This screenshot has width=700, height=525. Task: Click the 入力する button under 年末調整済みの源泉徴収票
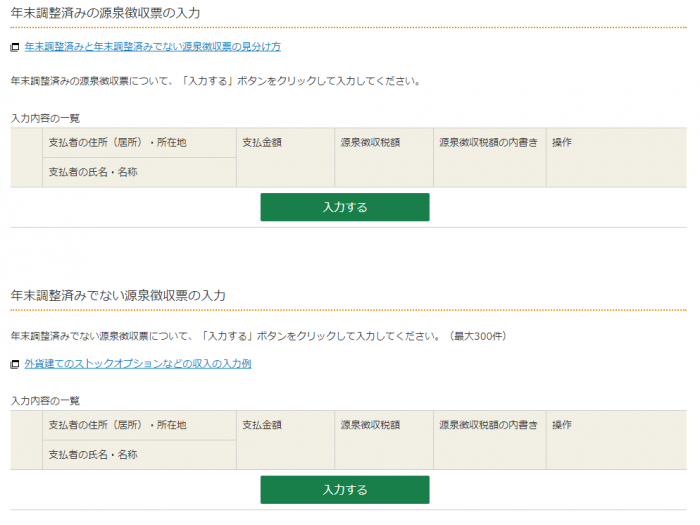point(345,207)
